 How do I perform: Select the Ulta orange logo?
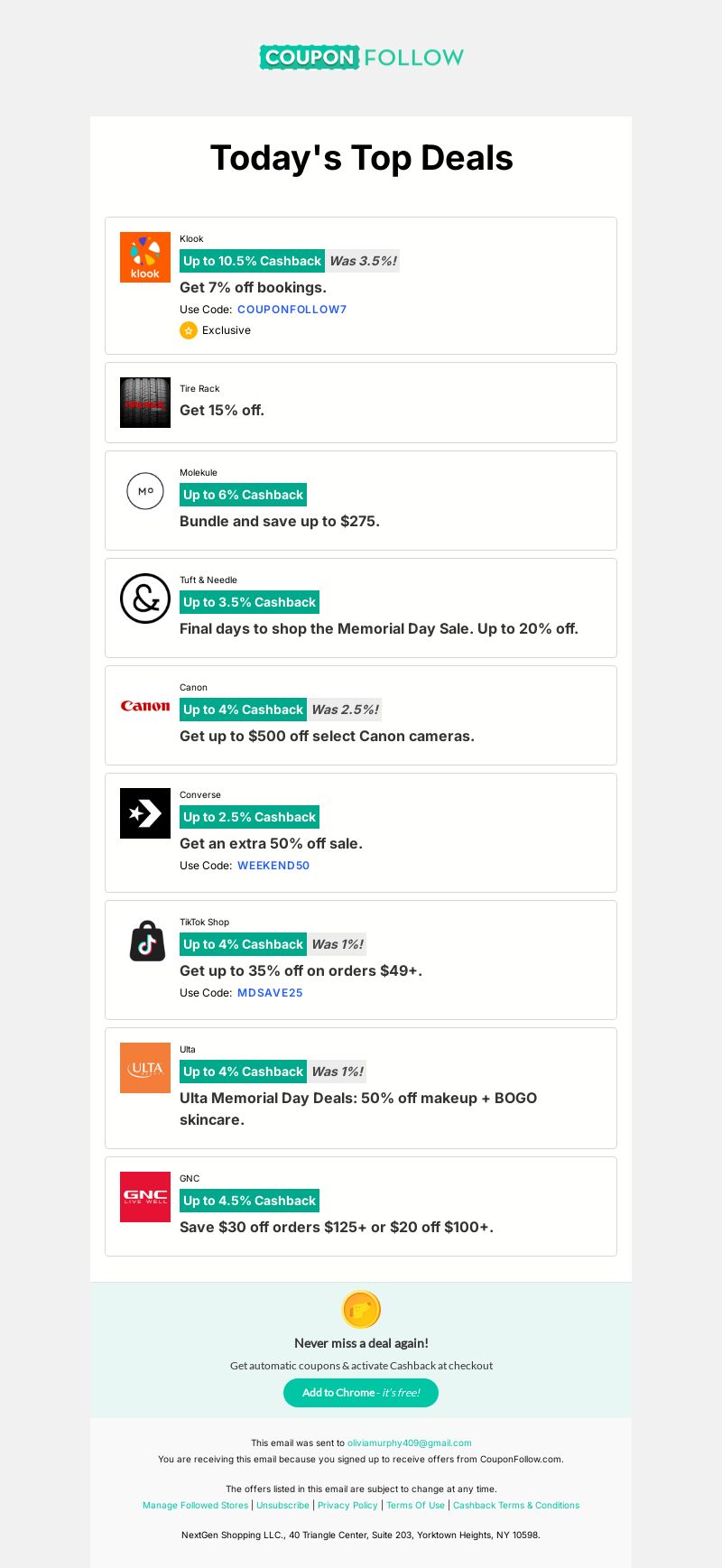pyautogui.click(x=145, y=1068)
